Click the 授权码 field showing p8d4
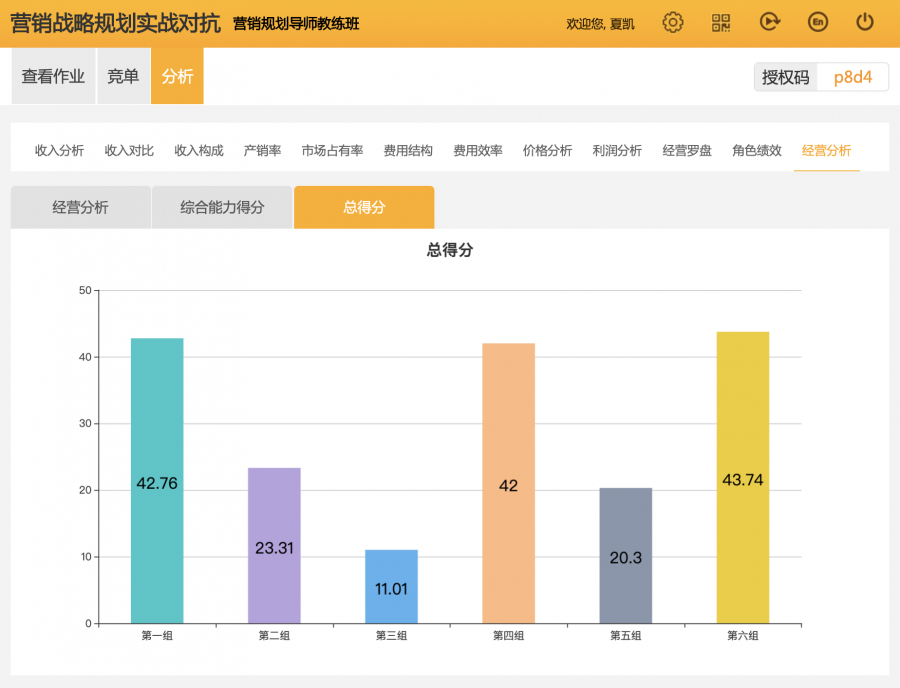The image size is (900, 688). 852,77
